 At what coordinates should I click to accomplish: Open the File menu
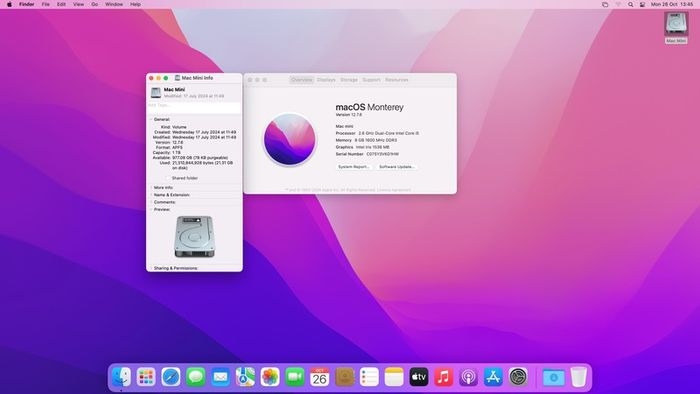46,4
